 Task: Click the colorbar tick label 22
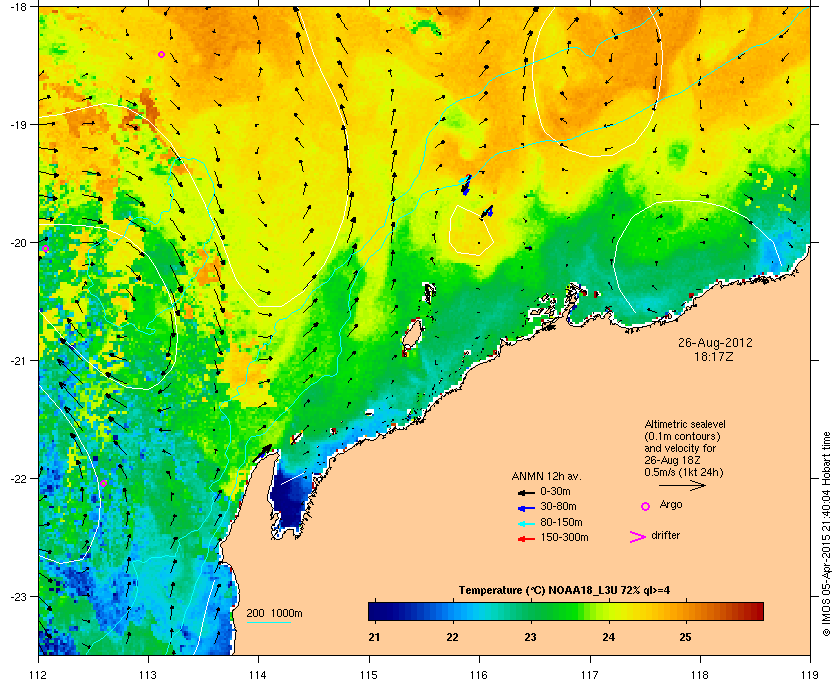[x=453, y=638]
